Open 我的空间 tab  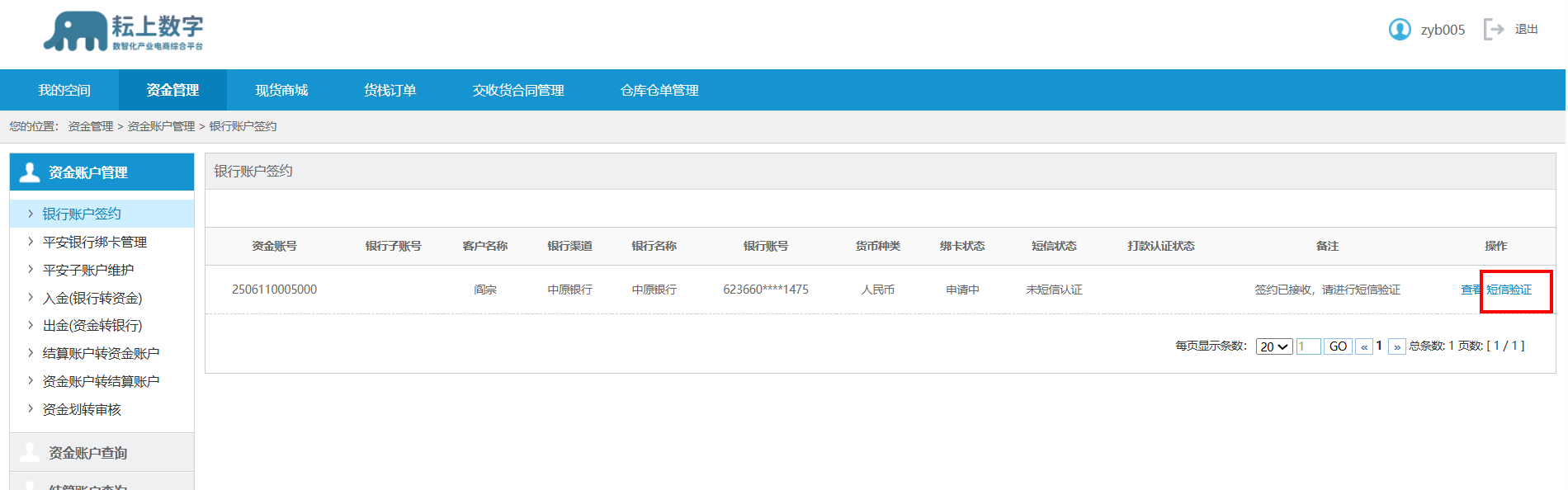[64, 90]
